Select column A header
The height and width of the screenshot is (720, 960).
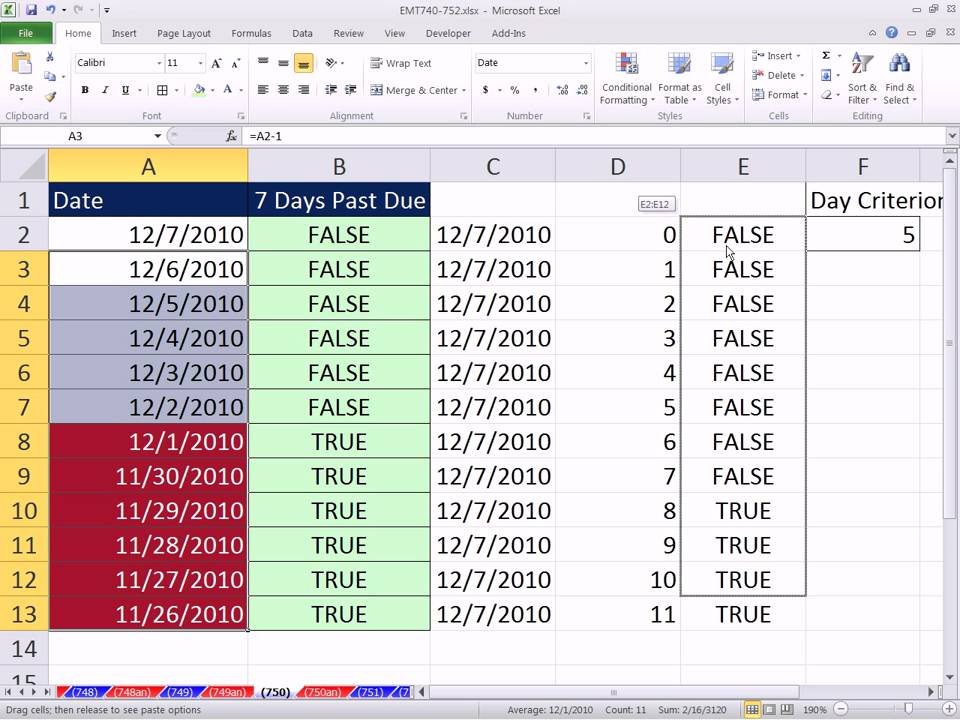(x=148, y=166)
